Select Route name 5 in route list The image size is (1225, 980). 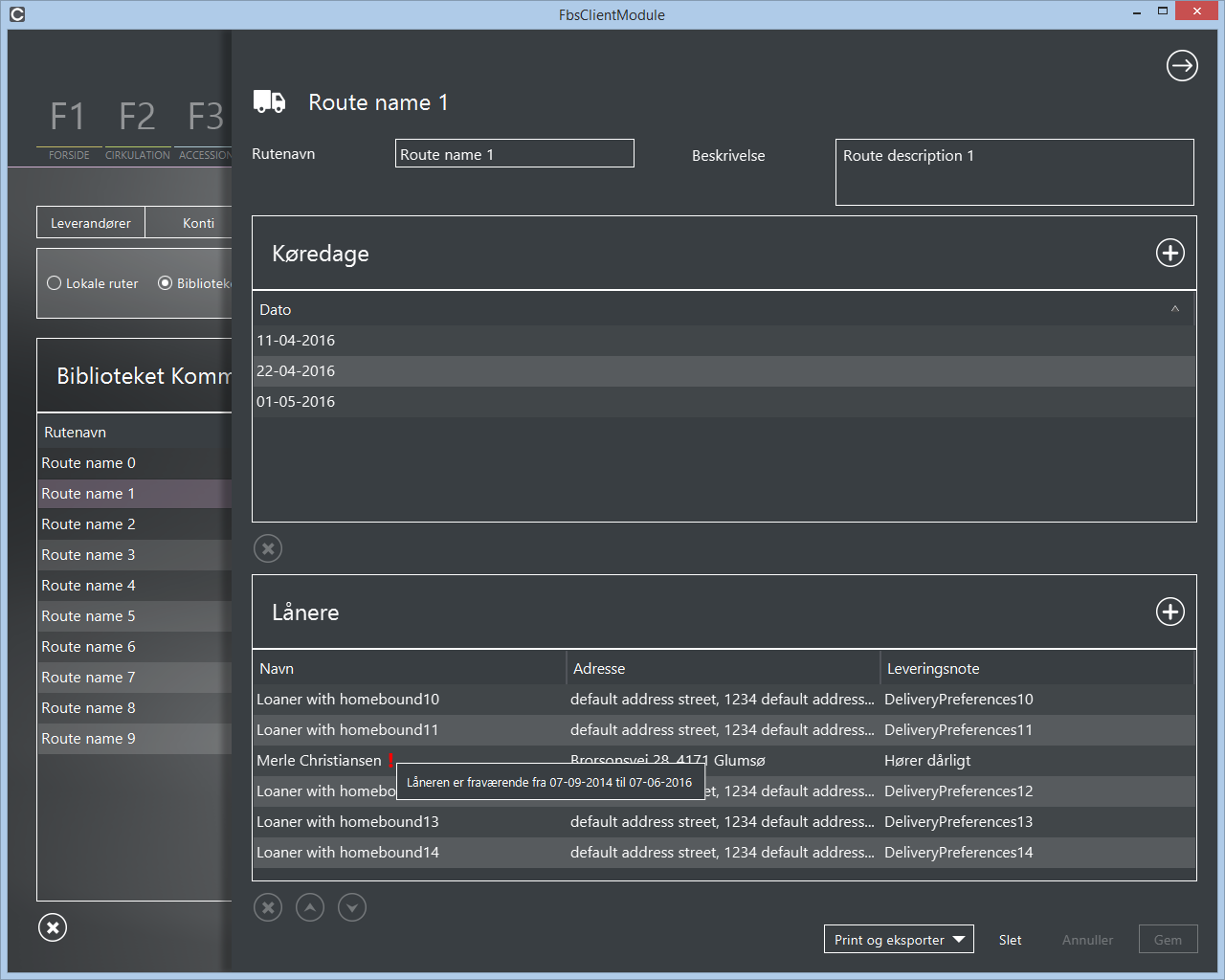tap(135, 615)
